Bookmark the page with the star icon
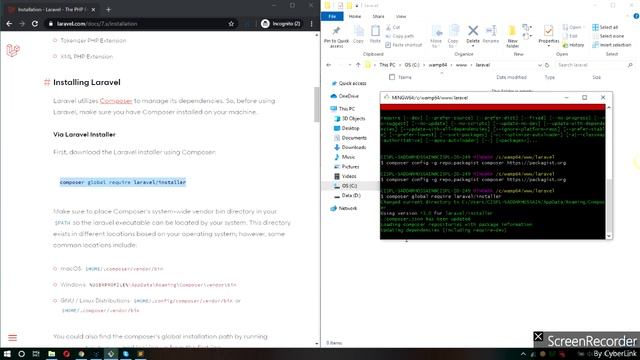The height and width of the screenshot is (360, 640). tap(231, 24)
